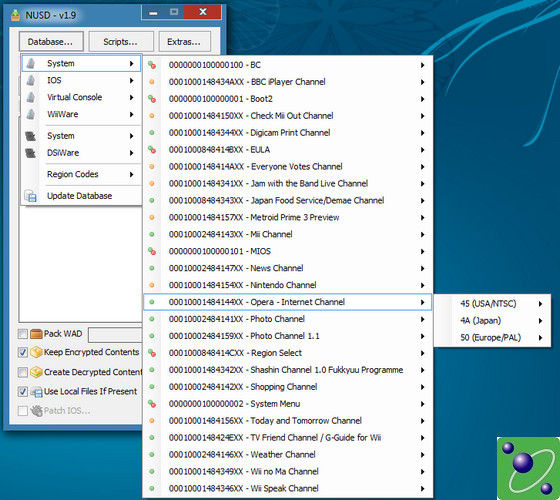Click the status dot beside MIOS
560x500 pixels.
152,251
